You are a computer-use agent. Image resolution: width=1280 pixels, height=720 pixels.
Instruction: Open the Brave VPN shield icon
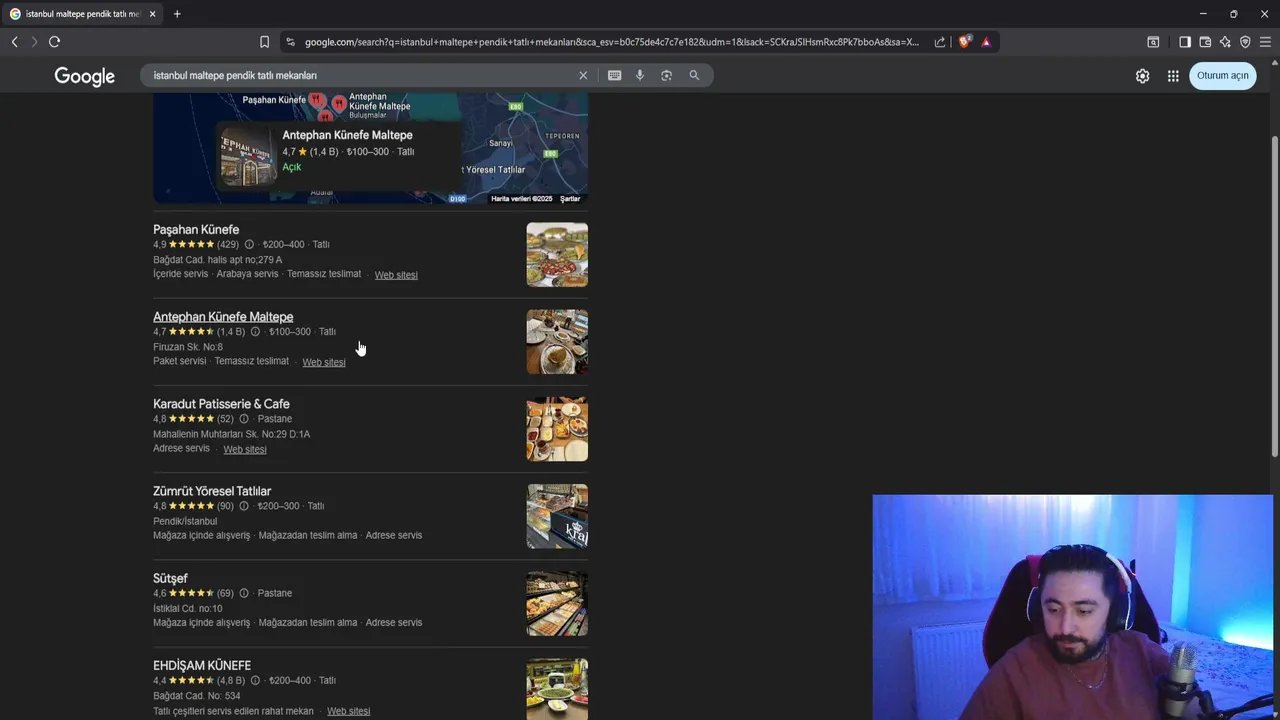pyautogui.click(x=1245, y=42)
